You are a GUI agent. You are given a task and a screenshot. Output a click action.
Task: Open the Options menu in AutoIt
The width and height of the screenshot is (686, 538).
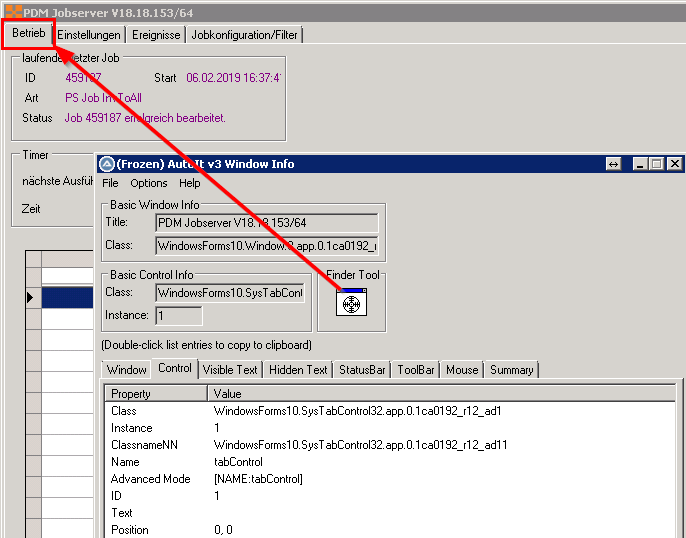tap(149, 183)
